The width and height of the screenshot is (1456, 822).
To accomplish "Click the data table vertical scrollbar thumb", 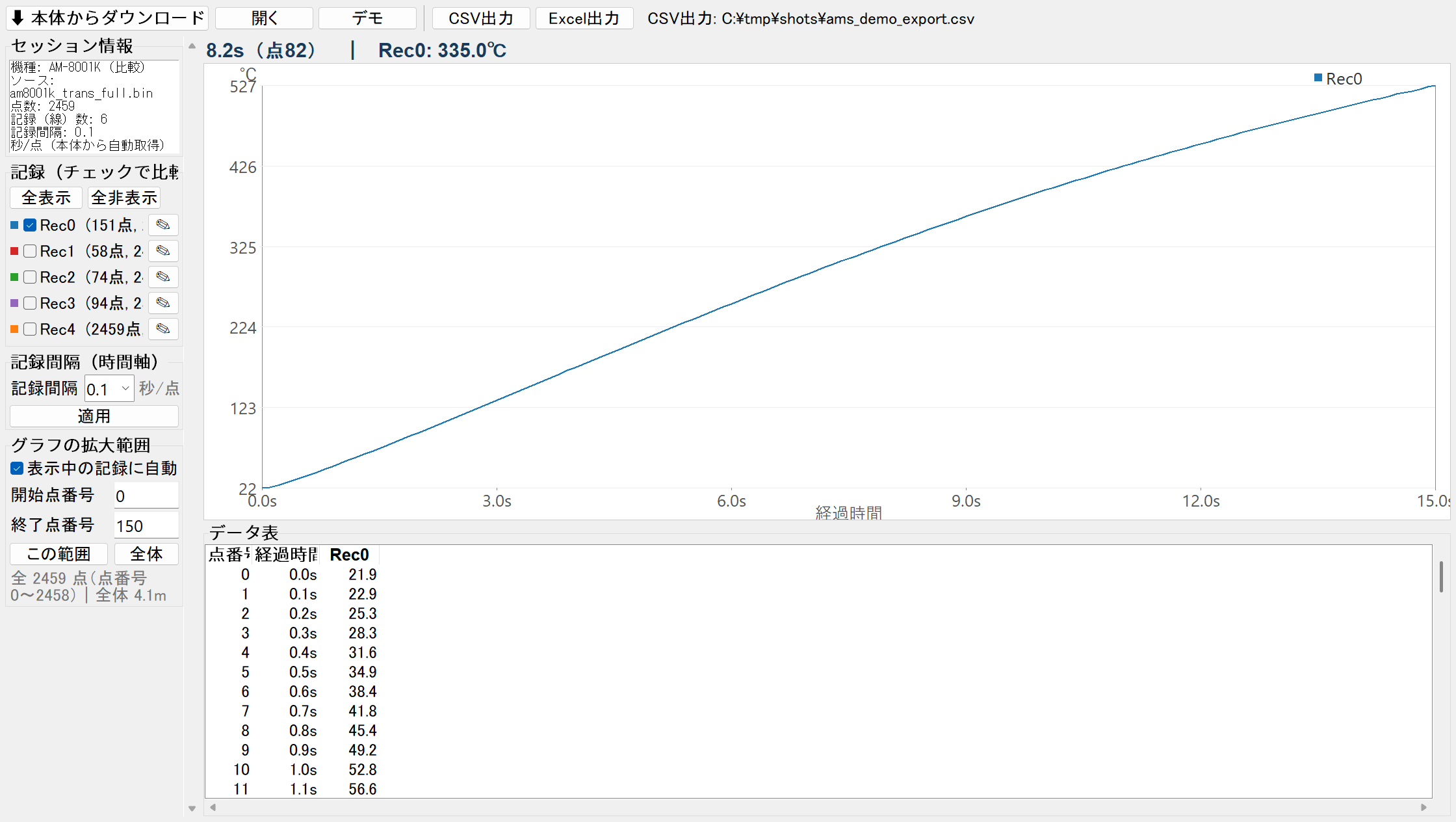I will (x=1441, y=577).
